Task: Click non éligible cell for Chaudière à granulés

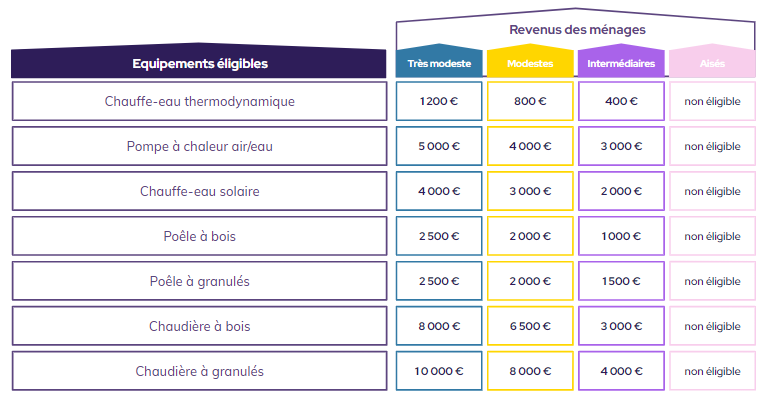Action: coord(712,371)
